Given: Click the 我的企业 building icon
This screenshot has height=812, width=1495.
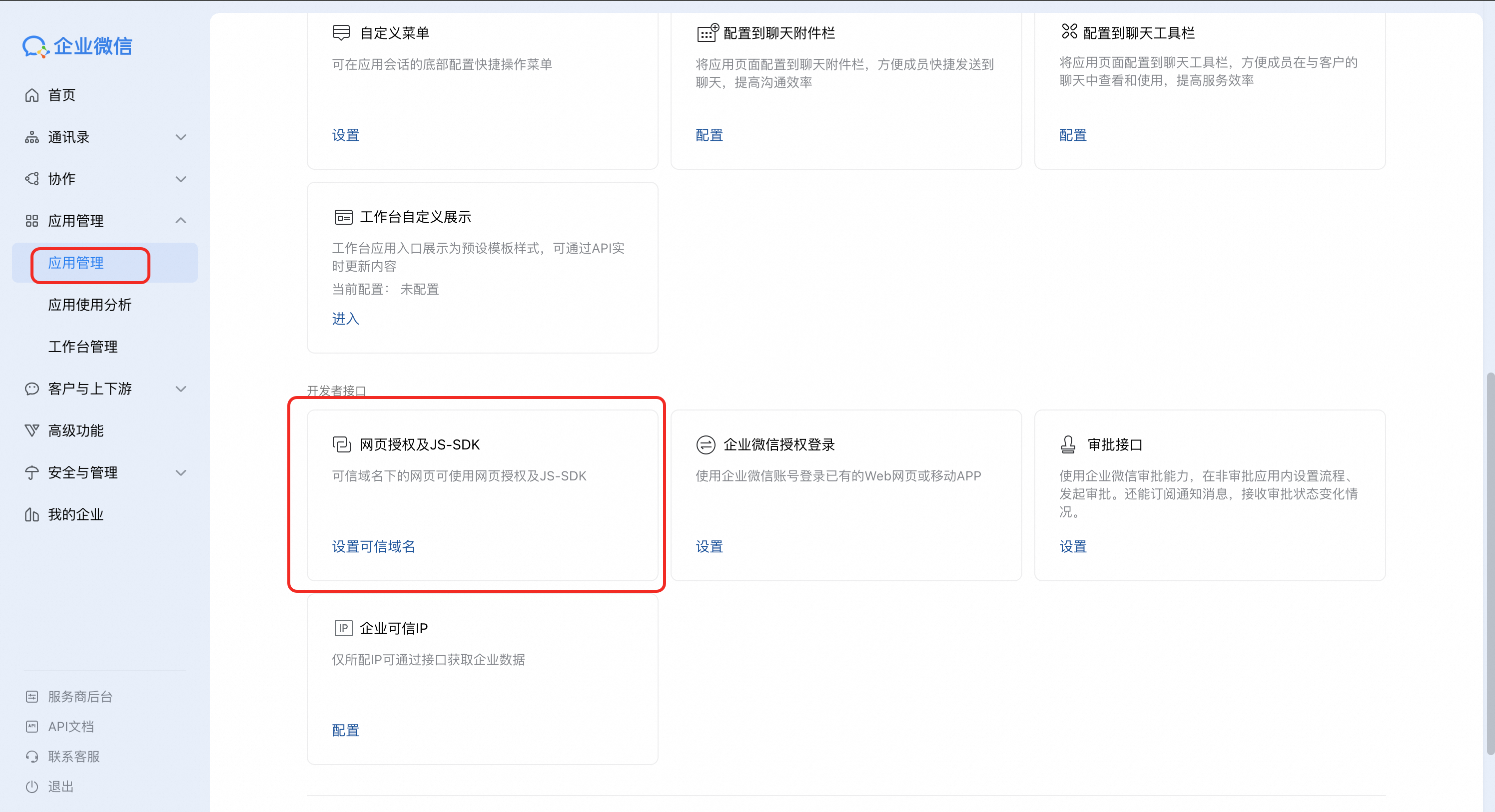Looking at the screenshot, I should coord(32,514).
